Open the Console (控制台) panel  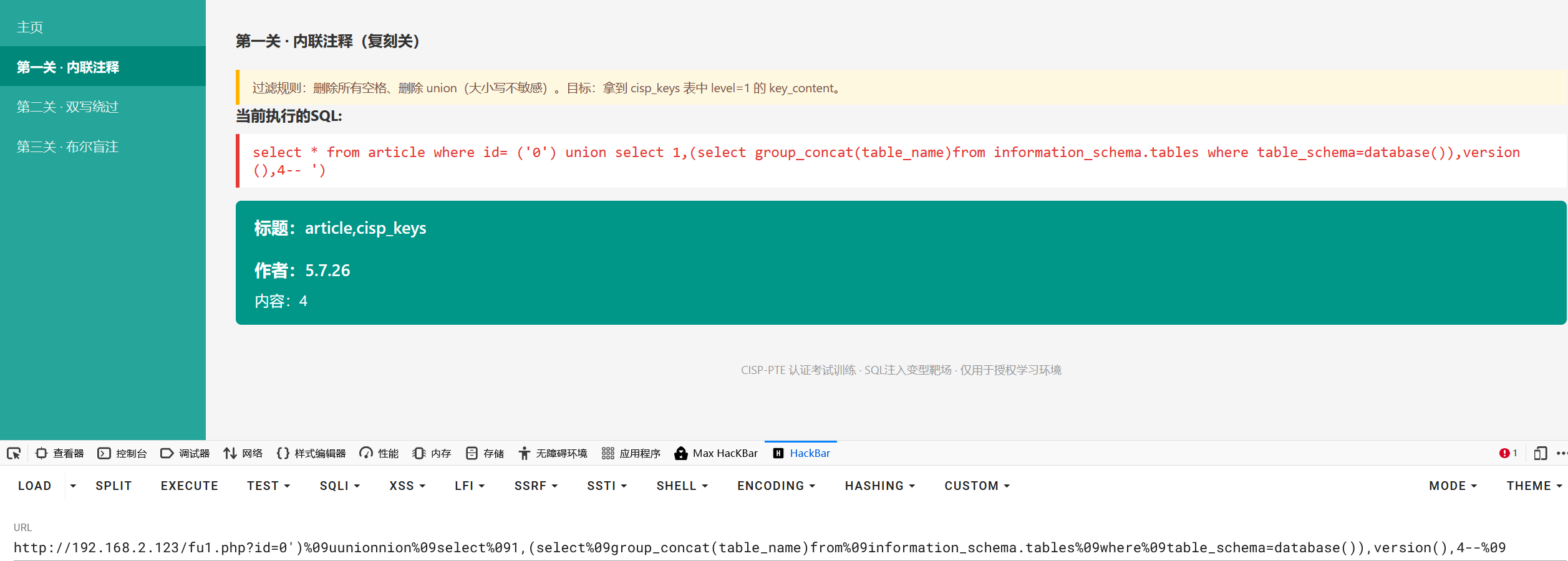pos(122,453)
